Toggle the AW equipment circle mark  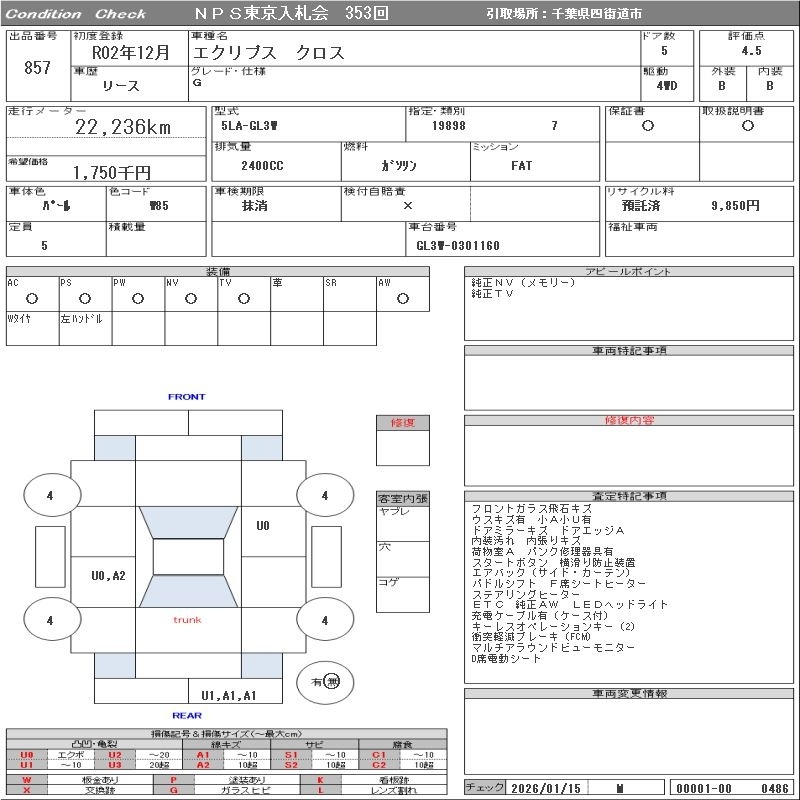coord(402,298)
